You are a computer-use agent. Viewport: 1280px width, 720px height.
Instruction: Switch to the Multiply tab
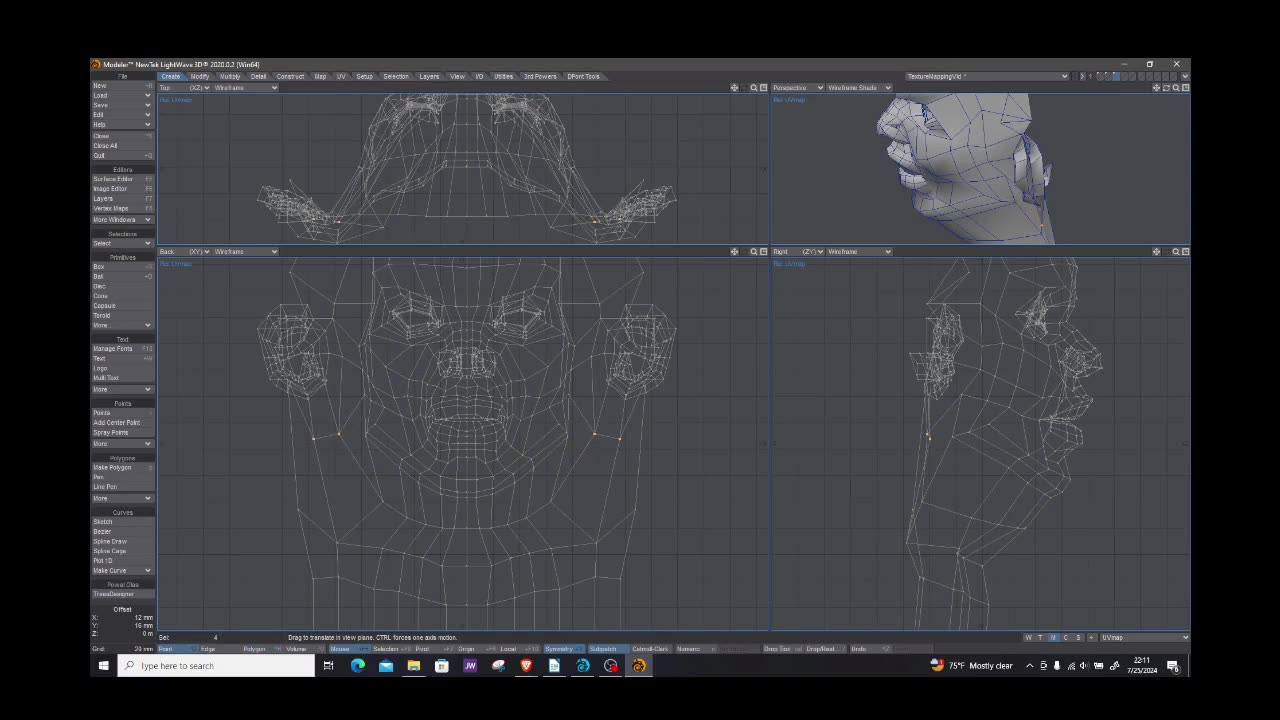click(x=230, y=77)
